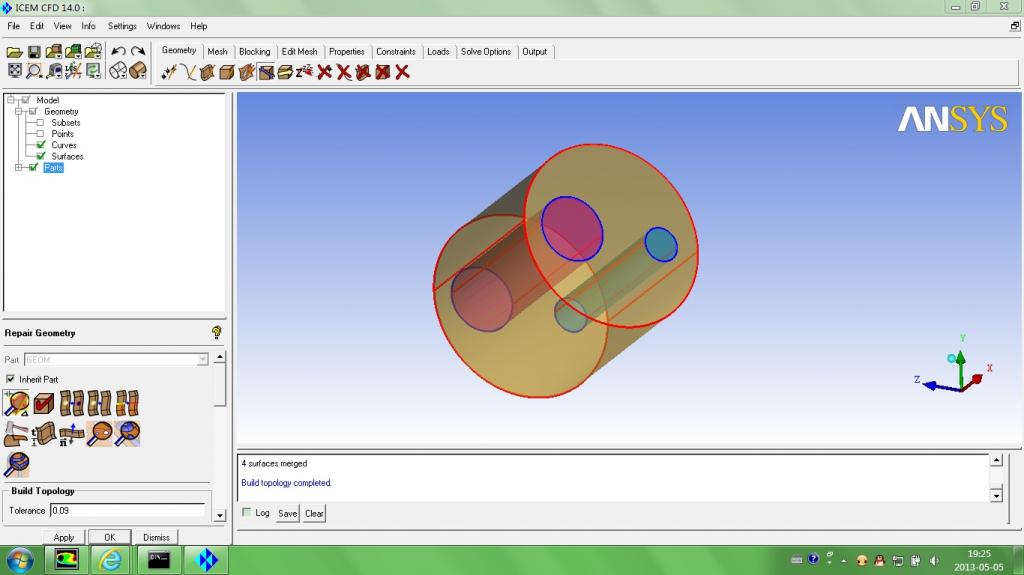Open the Help menu
The height and width of the screenshot is (575, 1024).
pyautogui.click(x=199, y=26)
